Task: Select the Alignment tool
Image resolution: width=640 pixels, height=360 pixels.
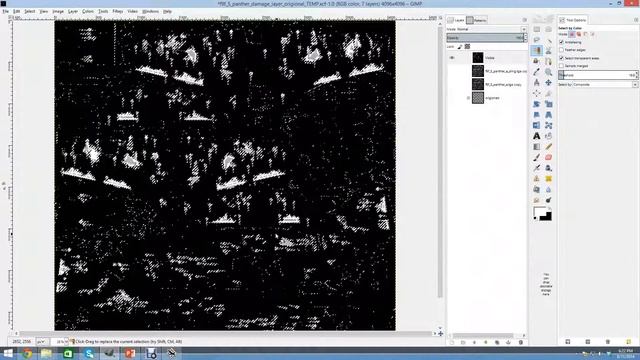Action: (x=537, y=93)
